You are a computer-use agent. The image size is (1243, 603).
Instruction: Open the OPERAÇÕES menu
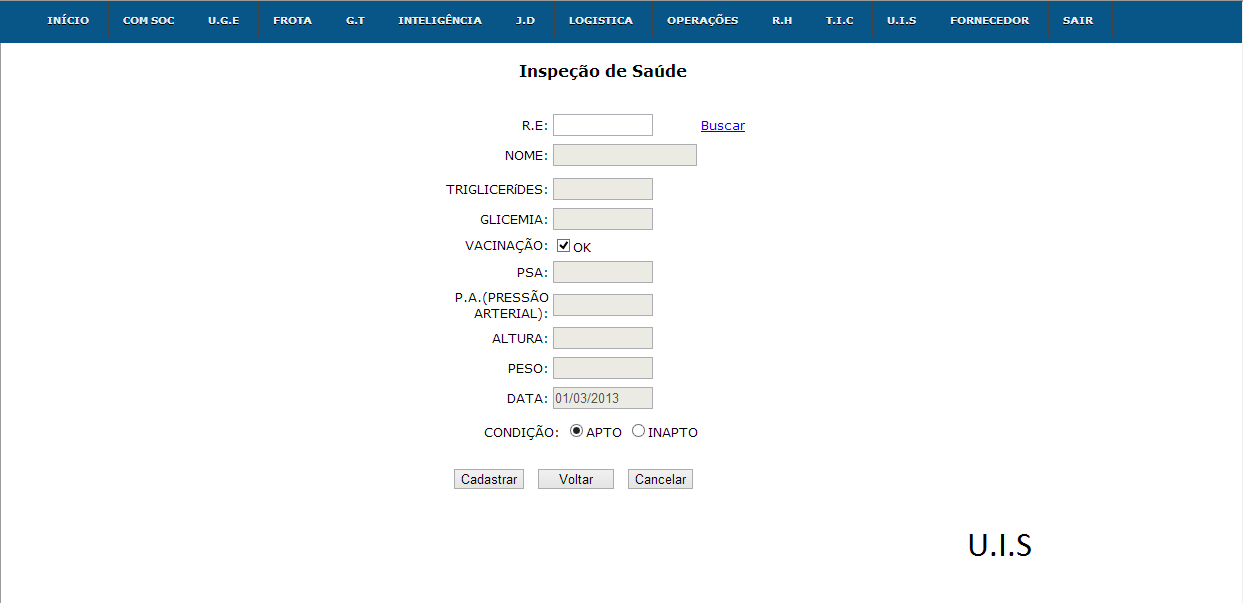(702, 21)
